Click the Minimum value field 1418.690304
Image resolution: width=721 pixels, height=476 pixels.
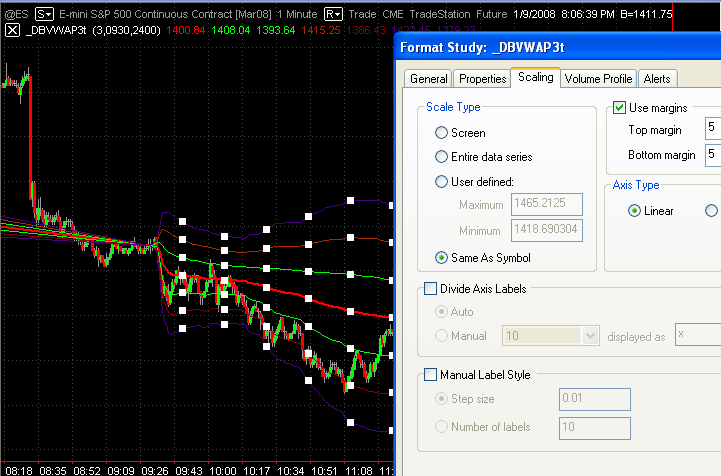click(547, 230)
